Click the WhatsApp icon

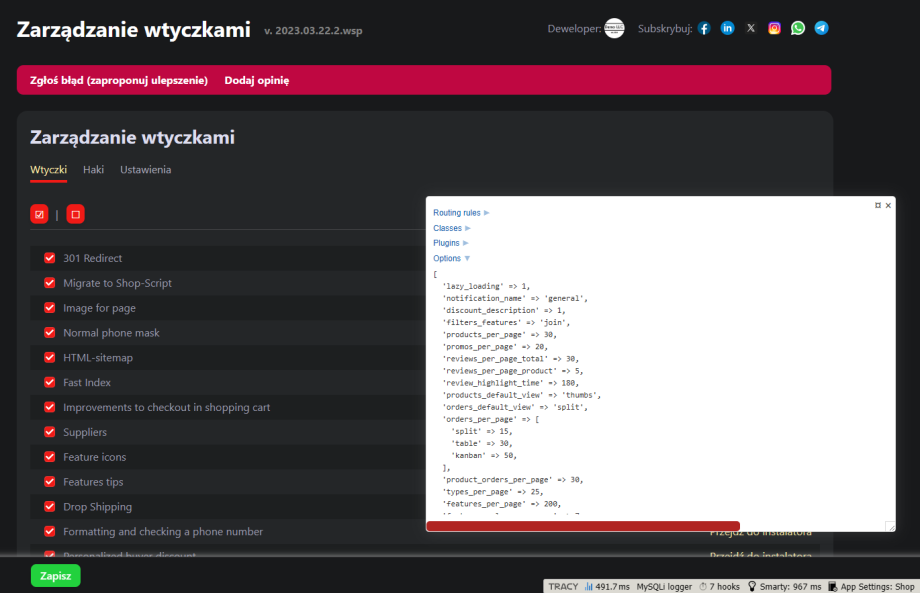798,28
